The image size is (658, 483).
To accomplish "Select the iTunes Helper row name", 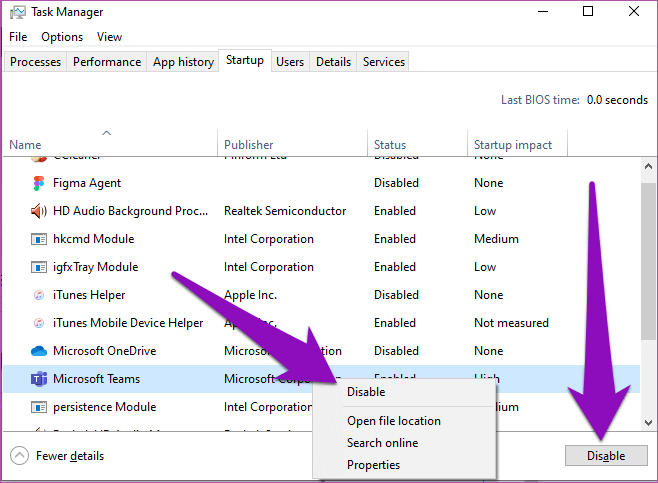I will 89,295.
